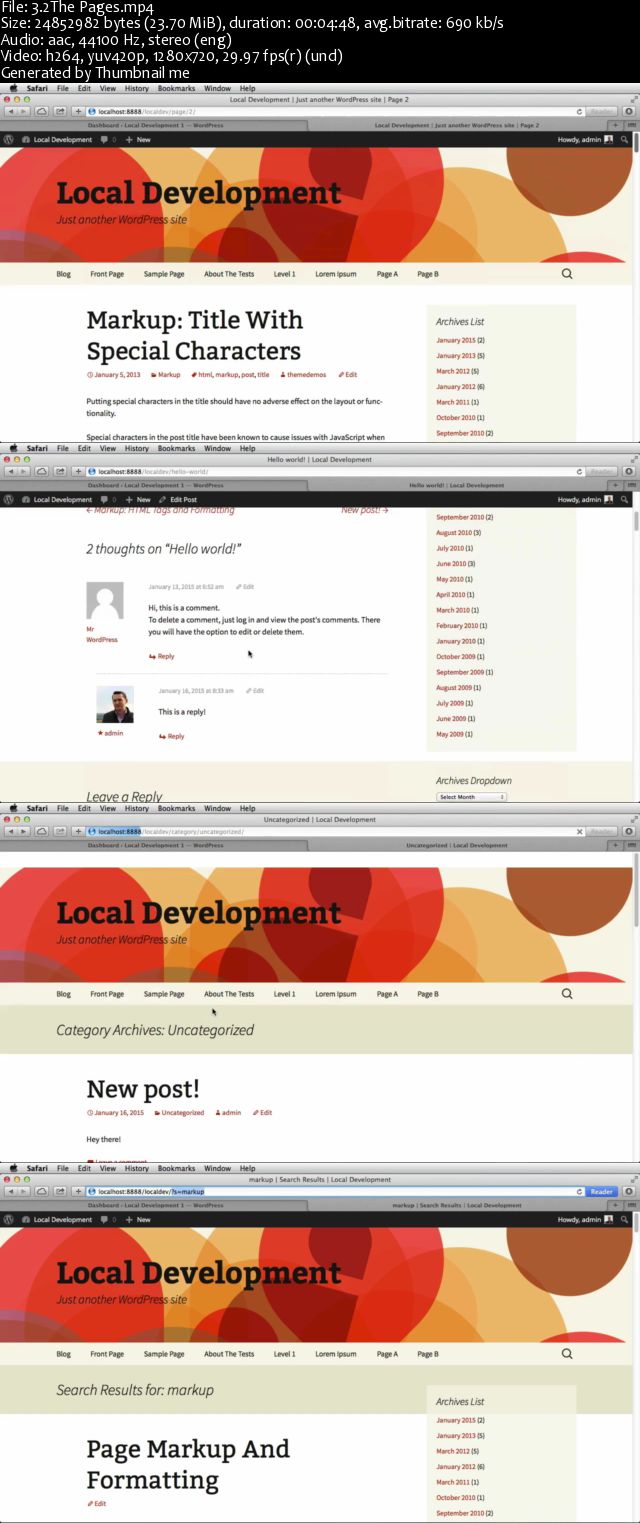Screen dimensions: 640x1523
Task: Click the admin commenter photo avatar
Action: tap(115, 705)
